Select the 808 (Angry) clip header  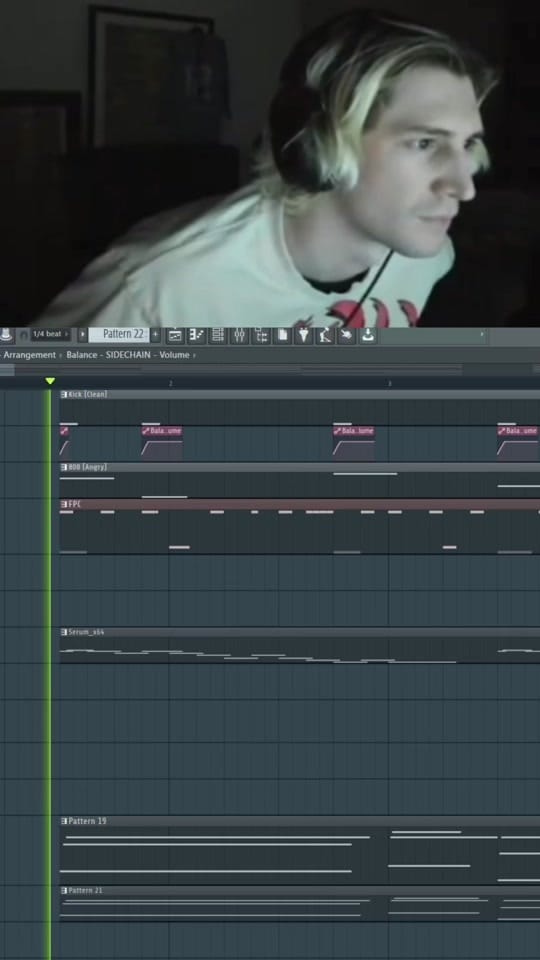(x=299, y=467)
